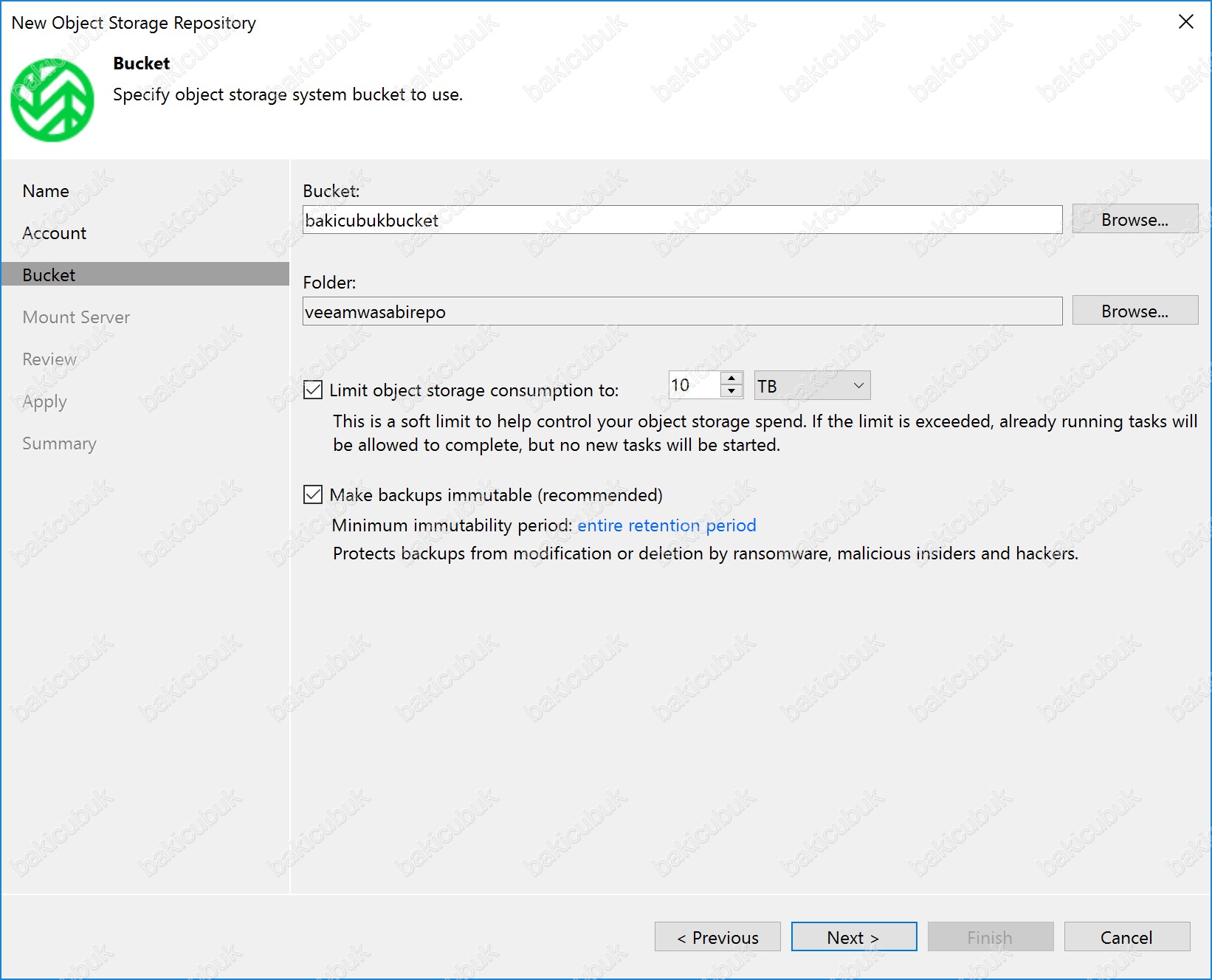Viewport: 1212px width, 980px height.
Task: Select the Mount Server step
Action: pyautogui.click(x=76, y=317)
